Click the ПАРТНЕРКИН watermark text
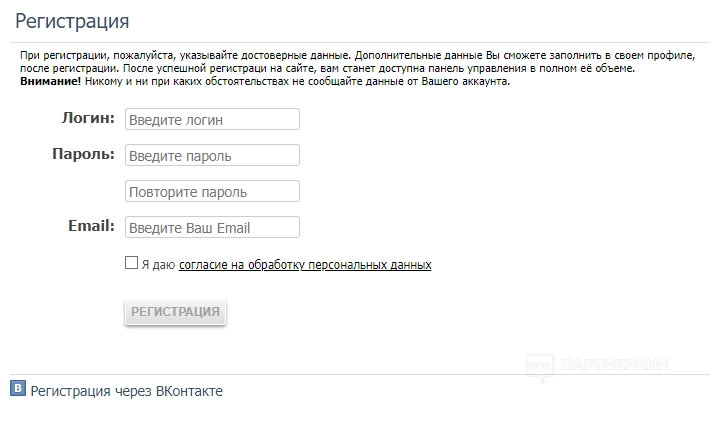This screenshot has height=435, width=719. tap(615, 366)
